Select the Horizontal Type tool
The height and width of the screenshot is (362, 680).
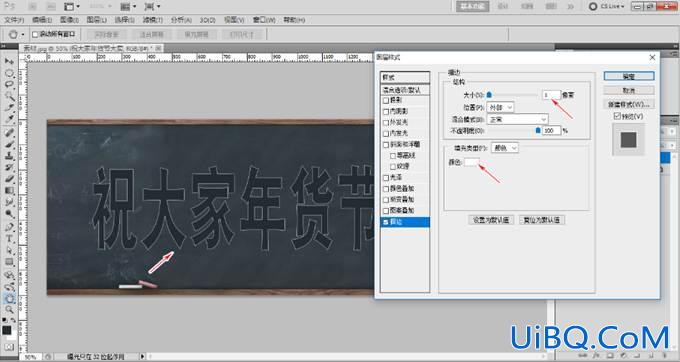pyautogui.click(x=9, y=238)
